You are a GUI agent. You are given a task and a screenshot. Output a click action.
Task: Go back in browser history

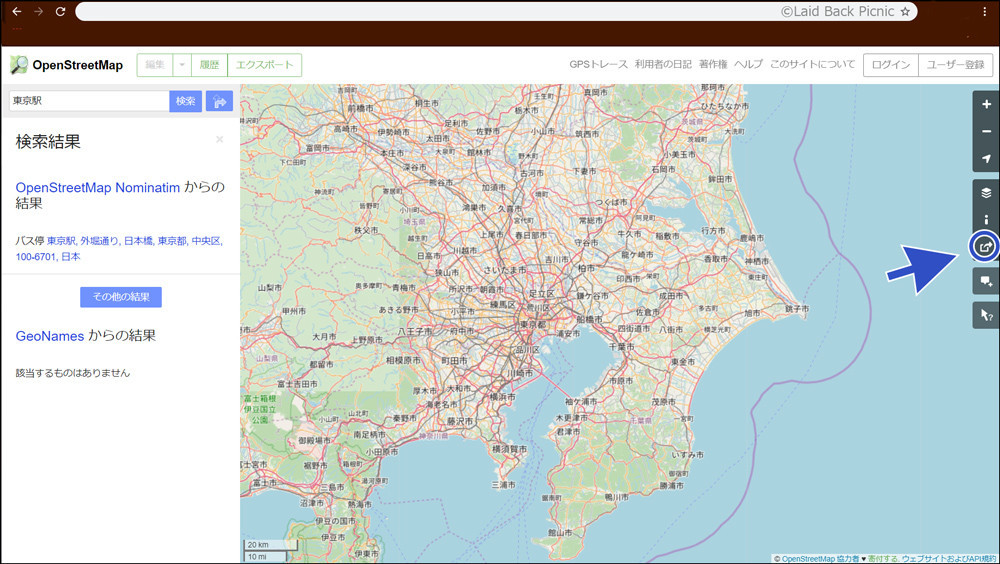[17, 11]
